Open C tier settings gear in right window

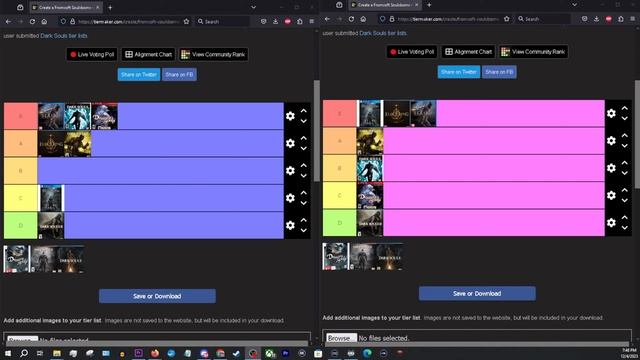(x=611, y=196)
